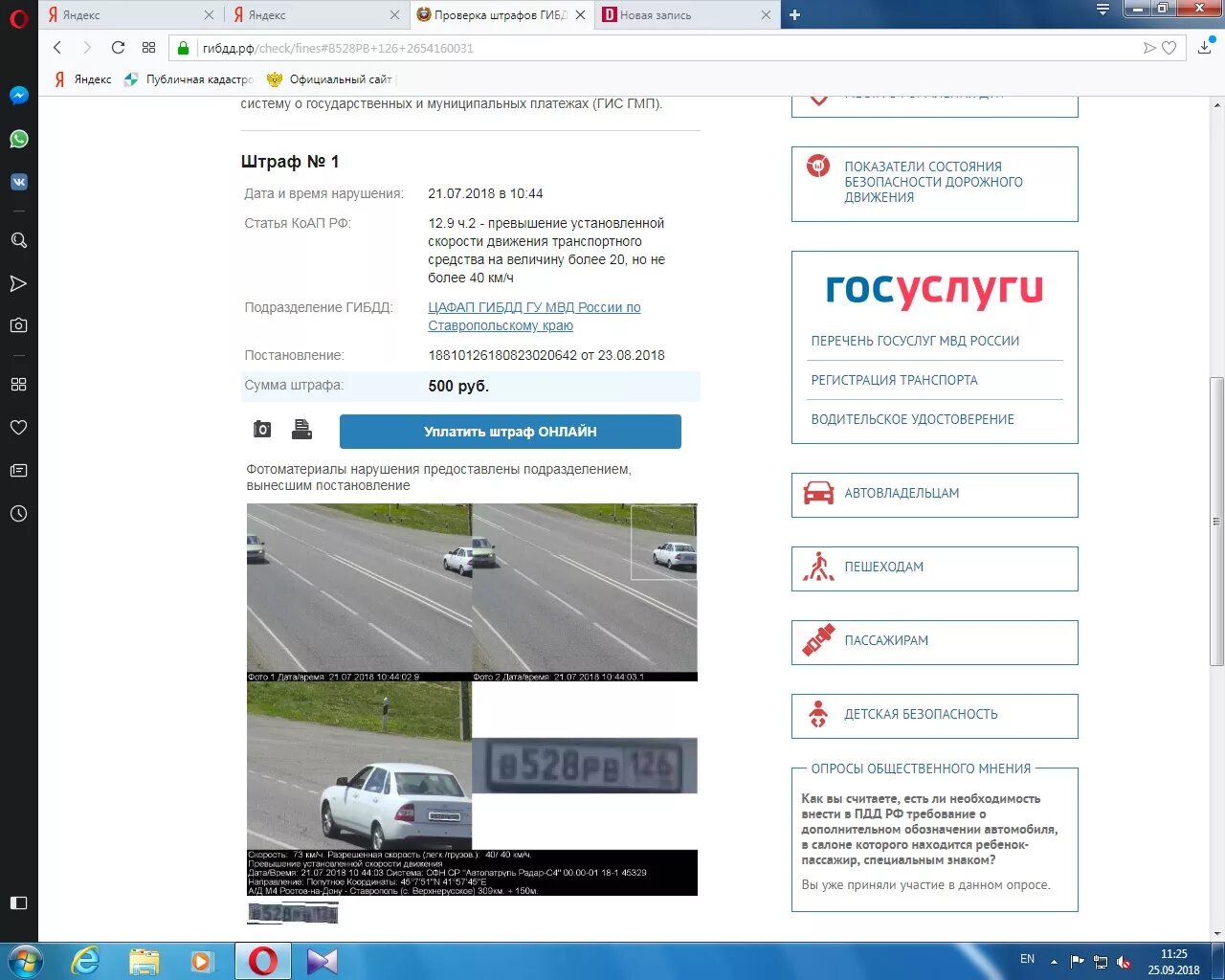Open Windows Start button
The height and width of the screenshot is (980, 1225).
[x=26, y=961]
